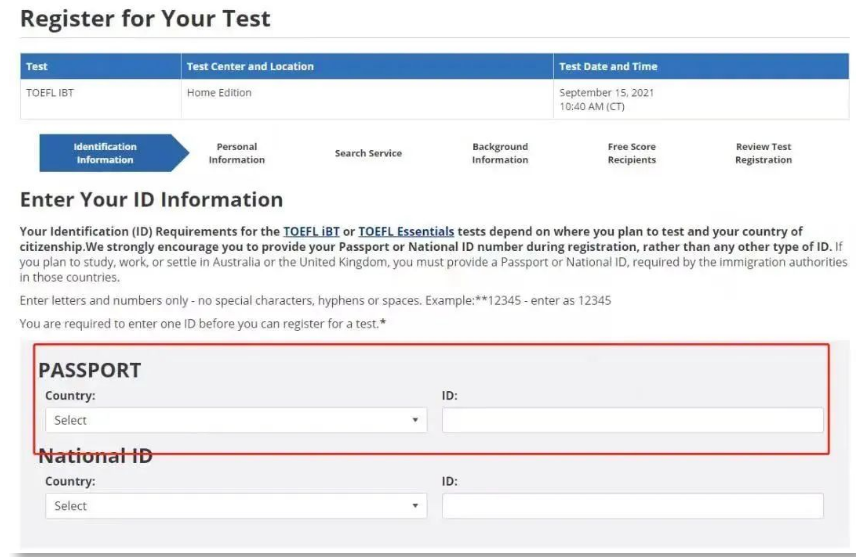Screen dimensions: 860x557
Task: Click the 'Test Center and Location' column header
Action: 367,66
